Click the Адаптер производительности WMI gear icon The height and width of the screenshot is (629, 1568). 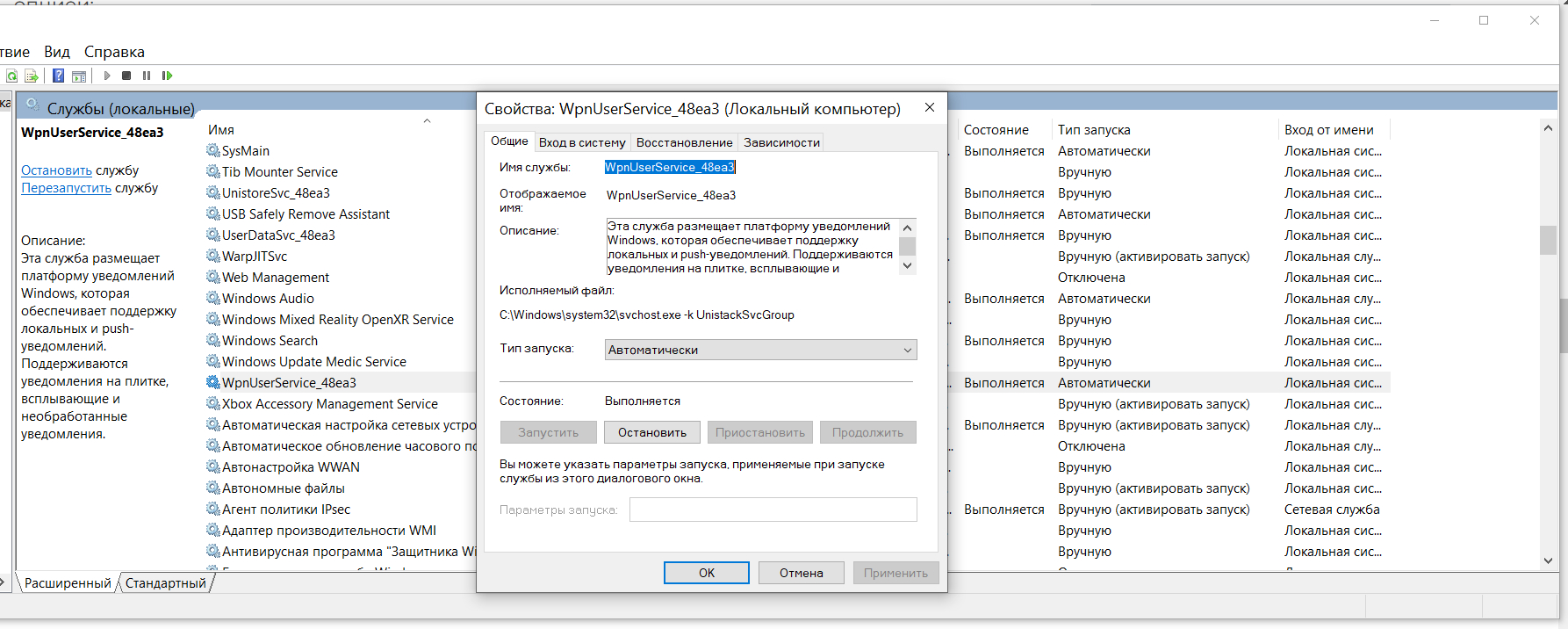213,530
